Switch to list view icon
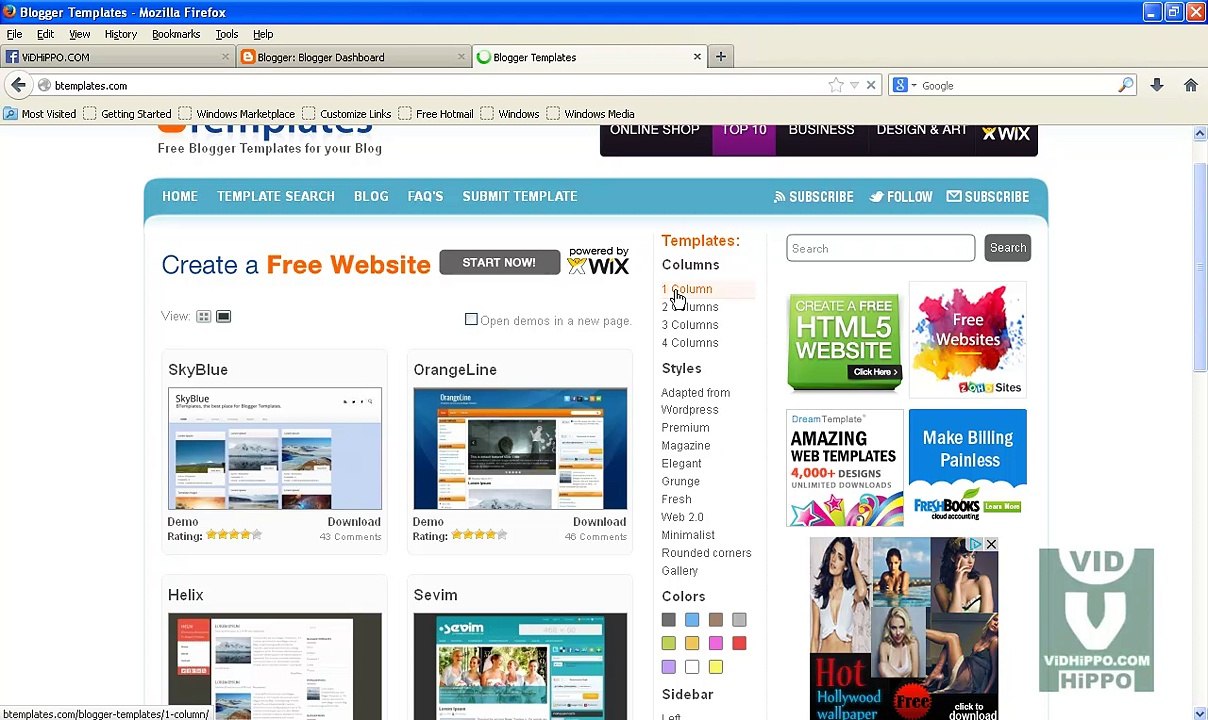Viewport: 1208px width, 720px height. tap(223, 317)
